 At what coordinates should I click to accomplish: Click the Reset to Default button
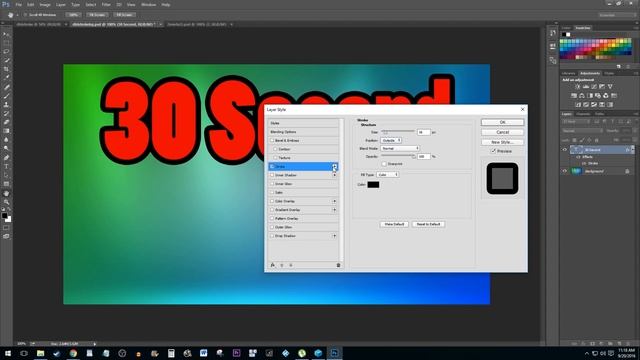click(428, 224)
